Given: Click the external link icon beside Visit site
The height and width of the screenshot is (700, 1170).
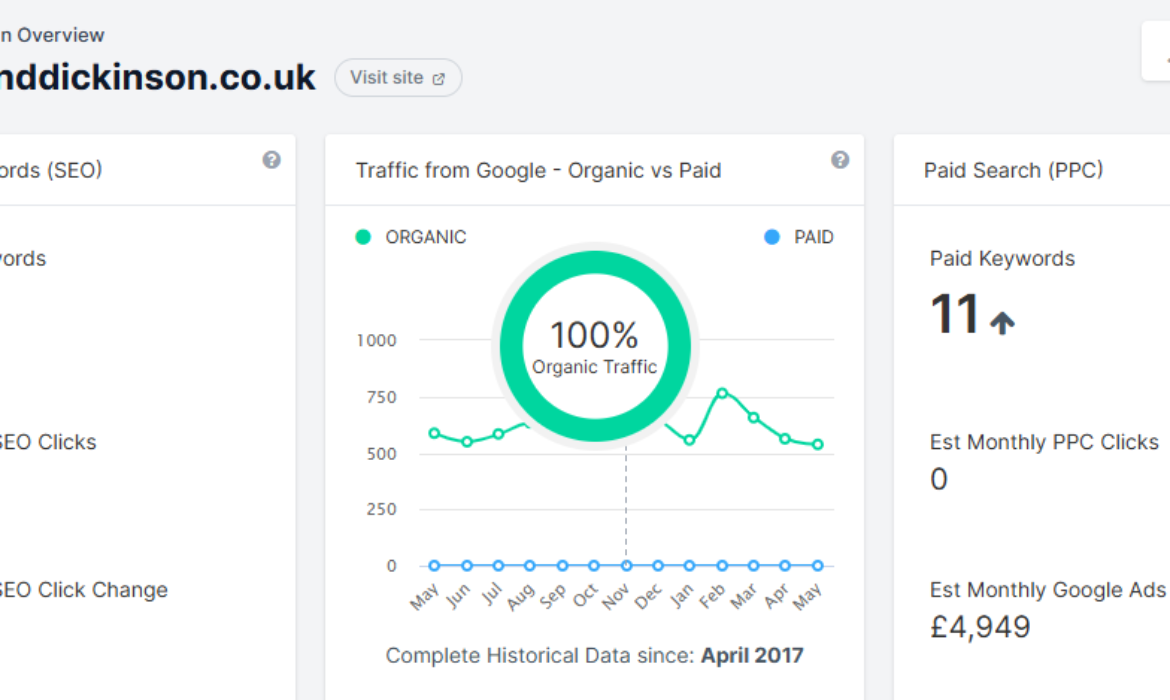Looking at the screenshot, I should (439, 78).
